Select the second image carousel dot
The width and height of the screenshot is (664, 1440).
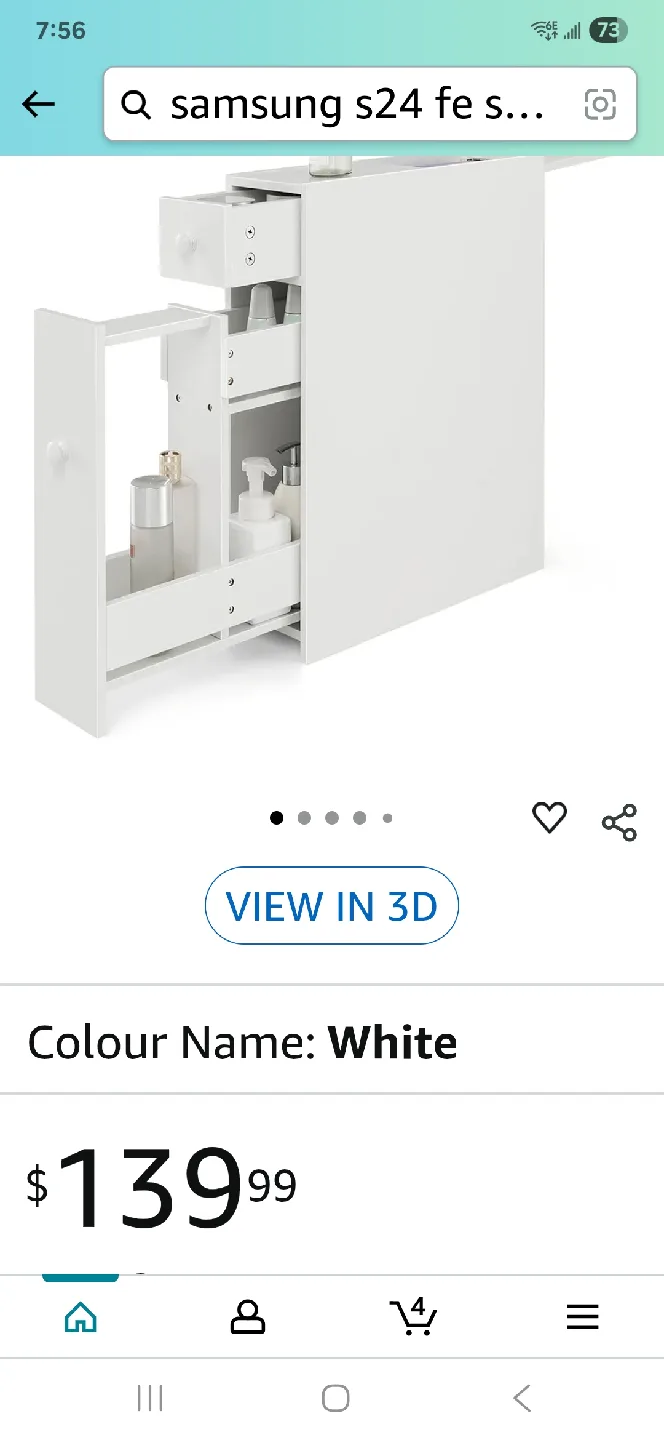coord(304,818)
